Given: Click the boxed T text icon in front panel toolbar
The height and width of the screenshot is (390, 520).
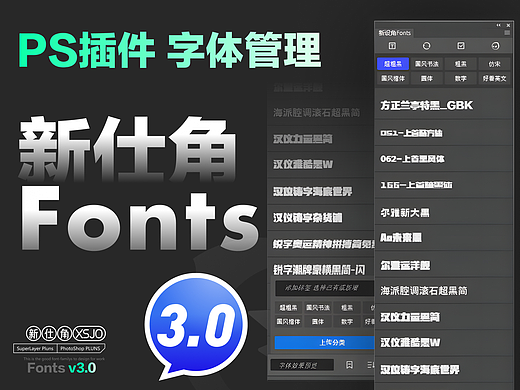Looking at the screenshot, I should coord(392,46).
